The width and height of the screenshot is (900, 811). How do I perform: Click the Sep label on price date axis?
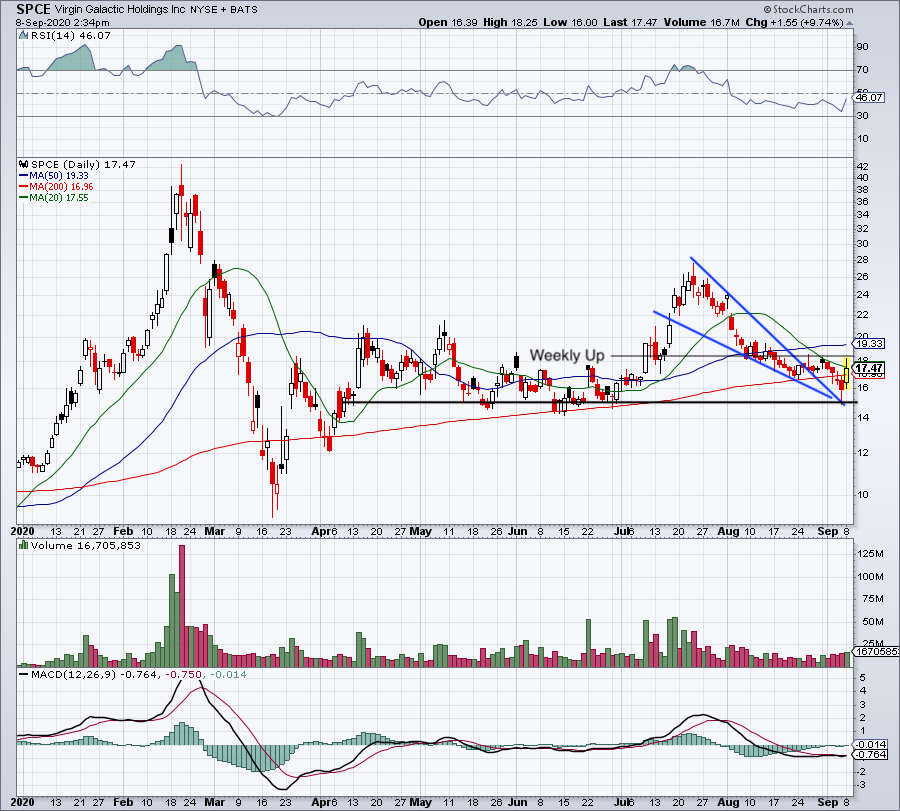[x=827, y=531]
